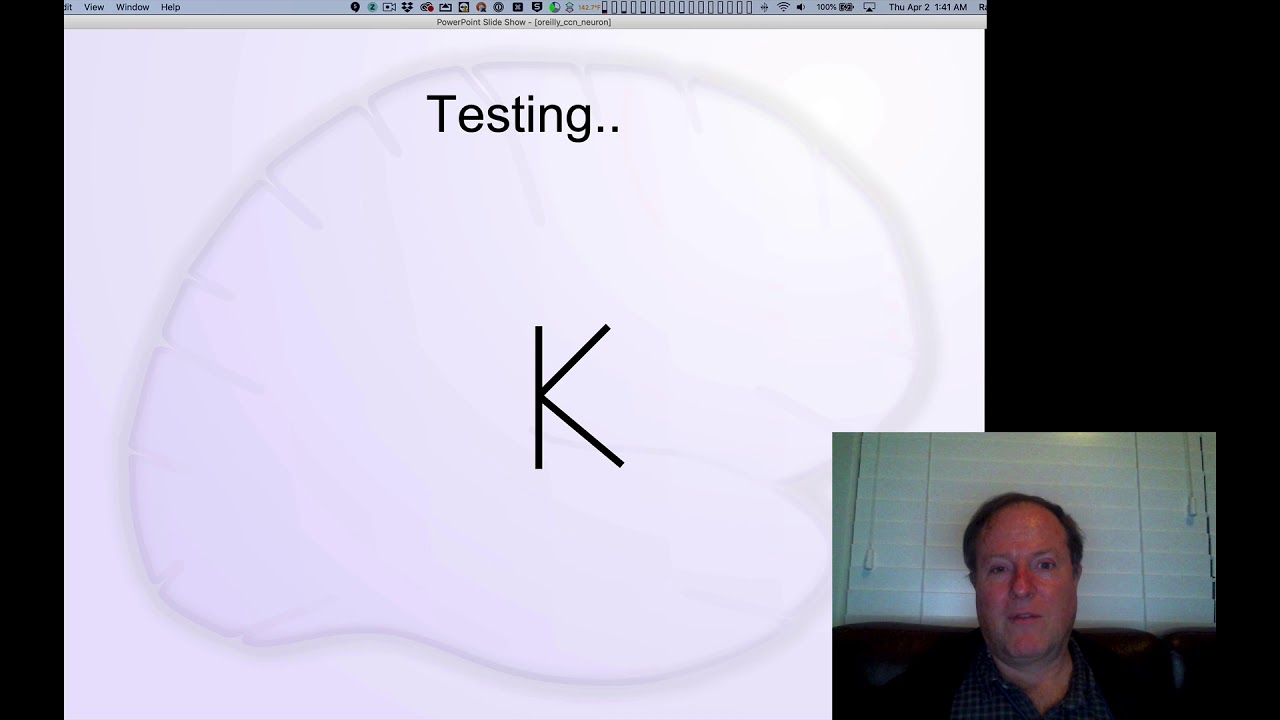Click the webcam video overlay
The height and width of the screenshot is (720, 1280).
[1024, 576]
